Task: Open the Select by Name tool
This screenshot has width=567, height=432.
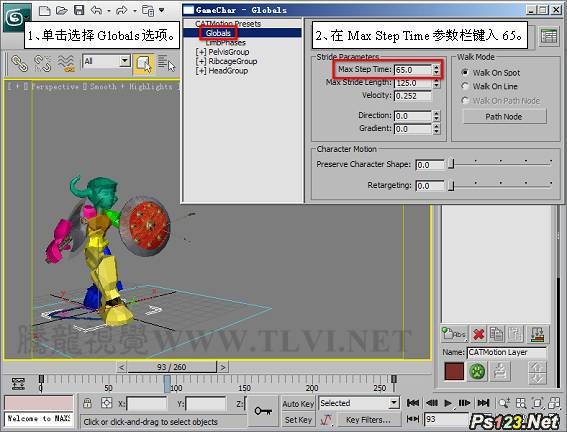Action: pos(166,64)
